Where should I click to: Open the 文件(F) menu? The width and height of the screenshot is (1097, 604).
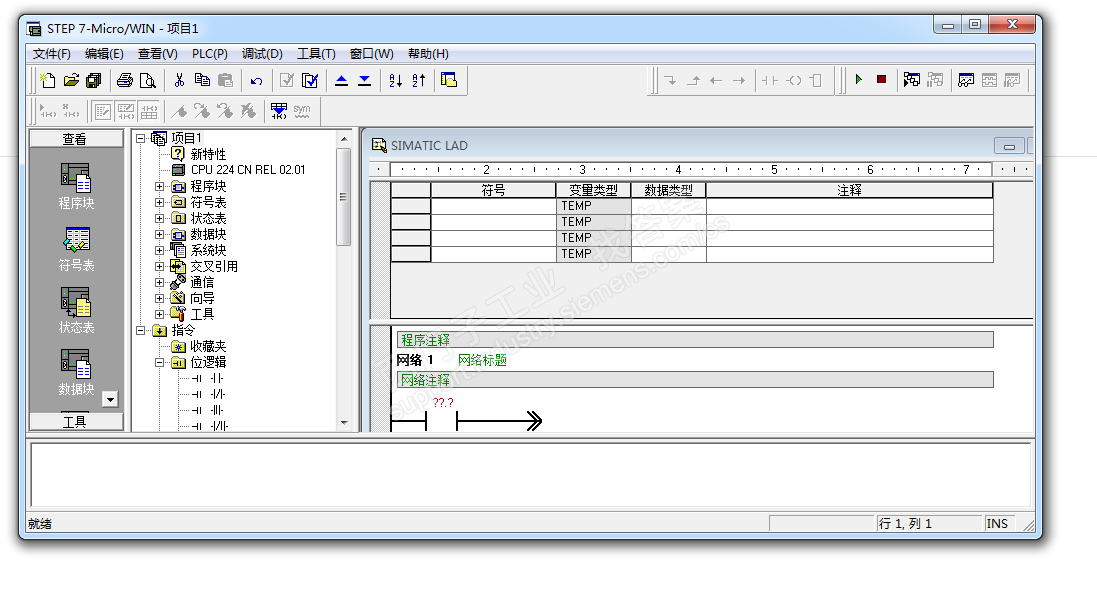52,54
